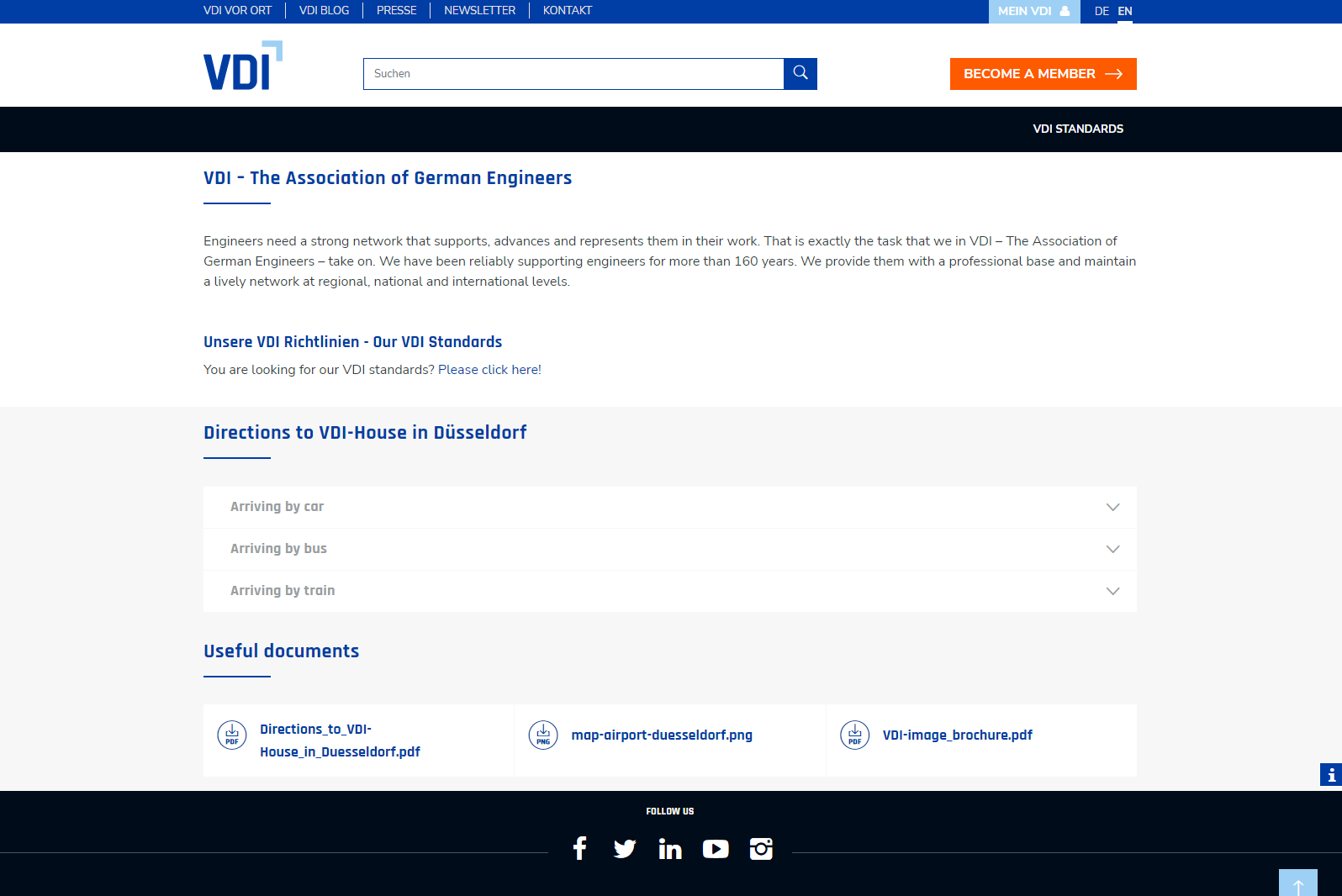The width and height of the screenshot is (1342, 896).
Task: Click 'Useful documents' heading
Action: tap(281, 651)
